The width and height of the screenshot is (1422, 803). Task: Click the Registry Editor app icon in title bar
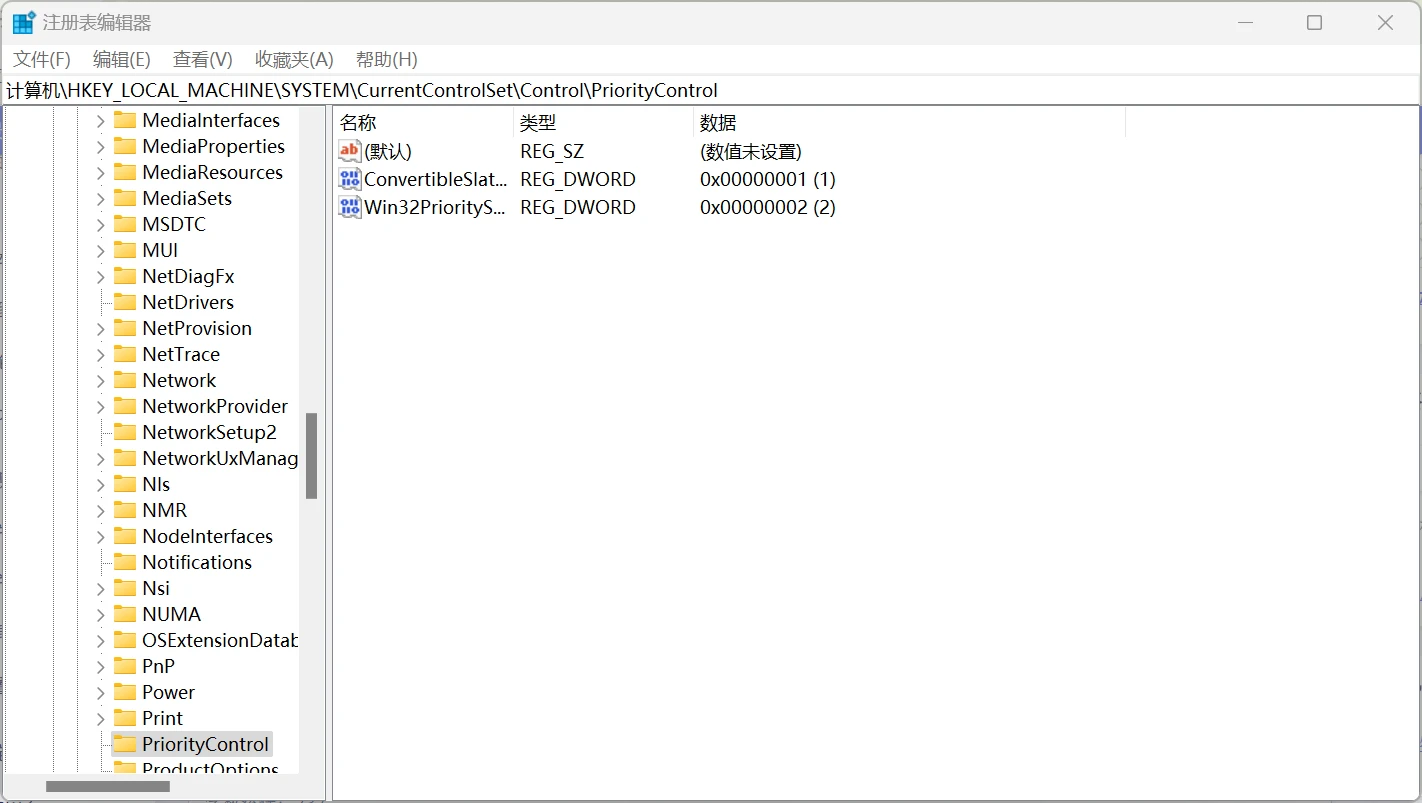[x=23, y=23]
